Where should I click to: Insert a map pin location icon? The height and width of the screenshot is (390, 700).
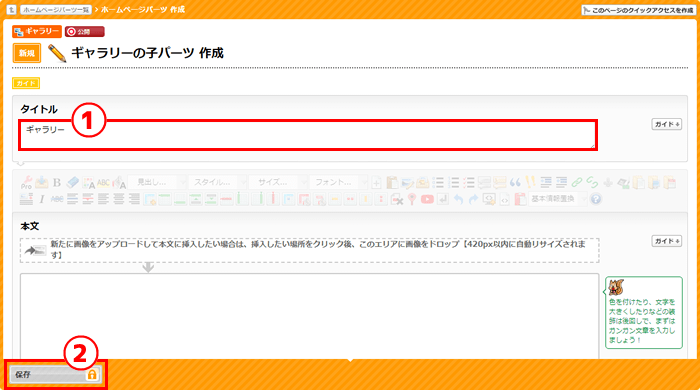click(x=412, y=199)
